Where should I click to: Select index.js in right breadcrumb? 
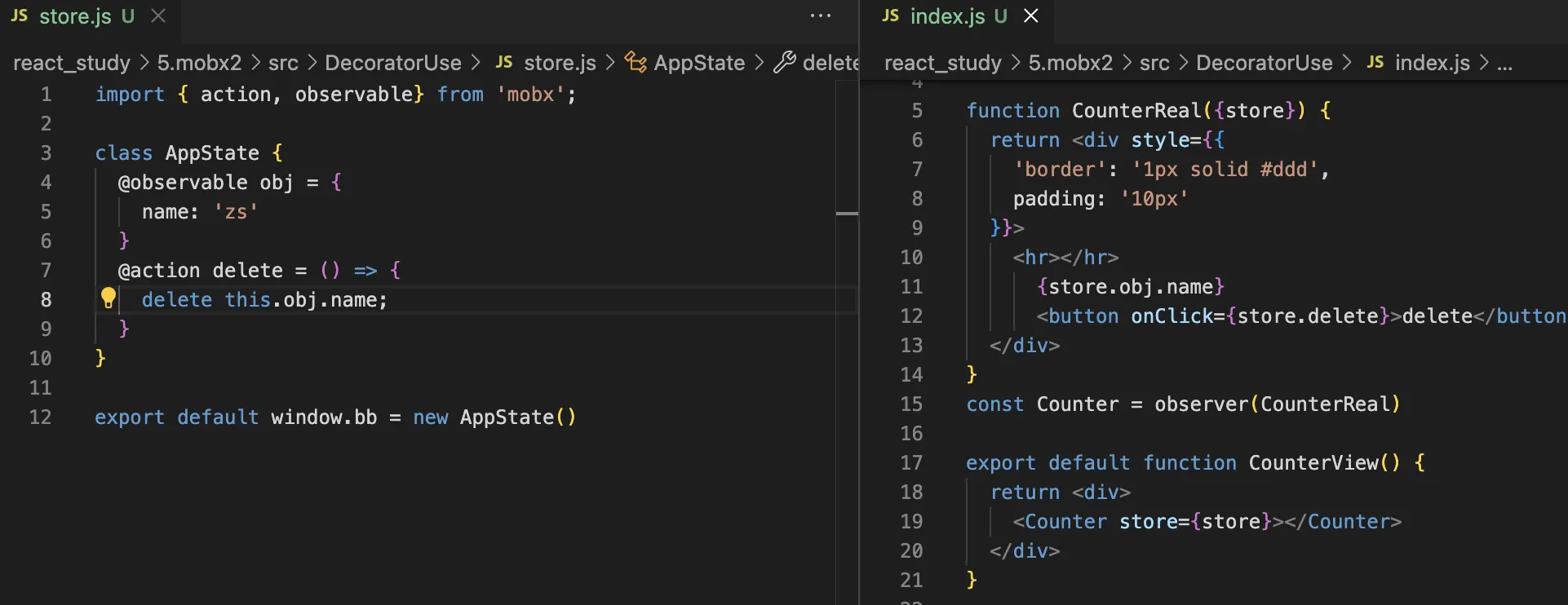point(1433,63)
